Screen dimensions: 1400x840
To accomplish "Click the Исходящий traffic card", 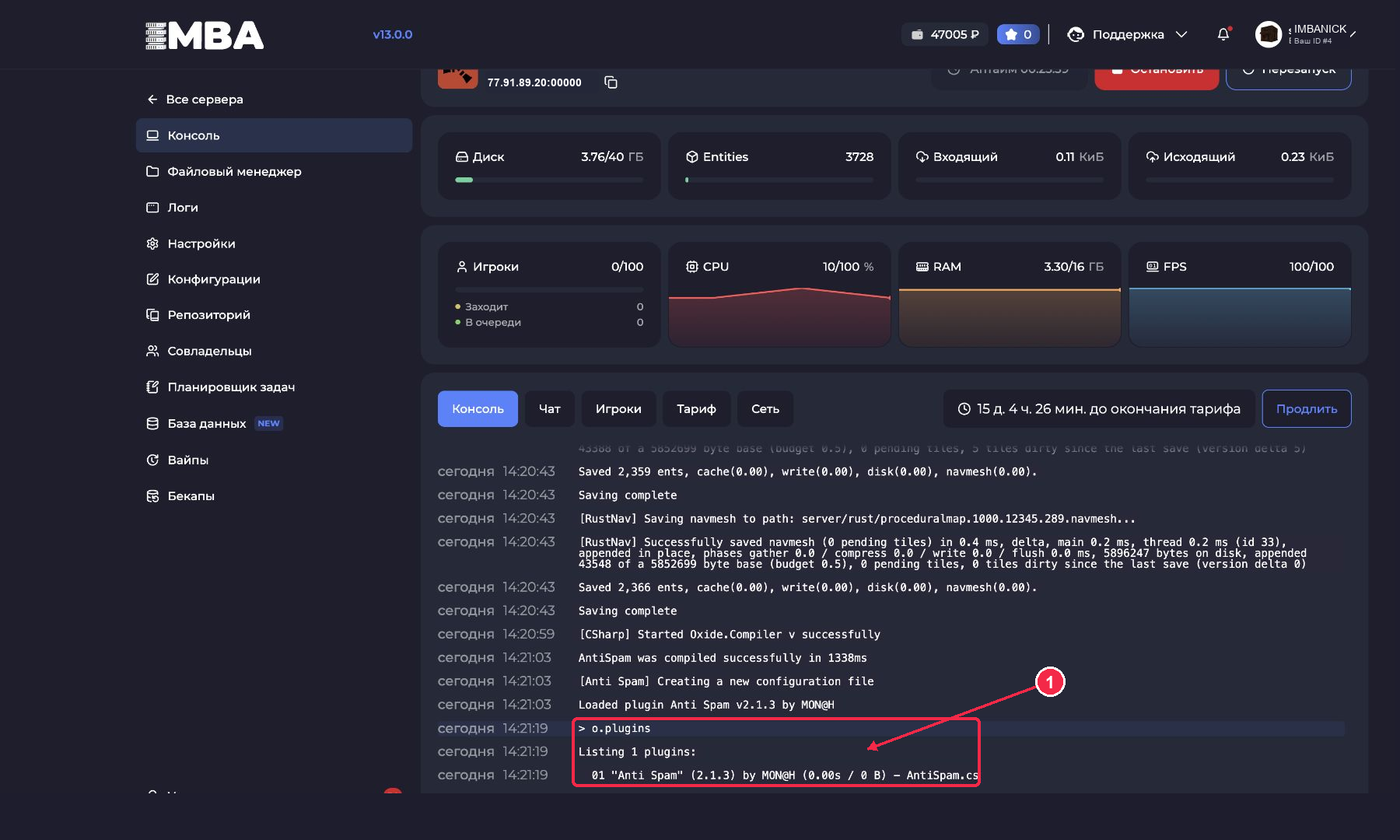I will coord(1240,166).
